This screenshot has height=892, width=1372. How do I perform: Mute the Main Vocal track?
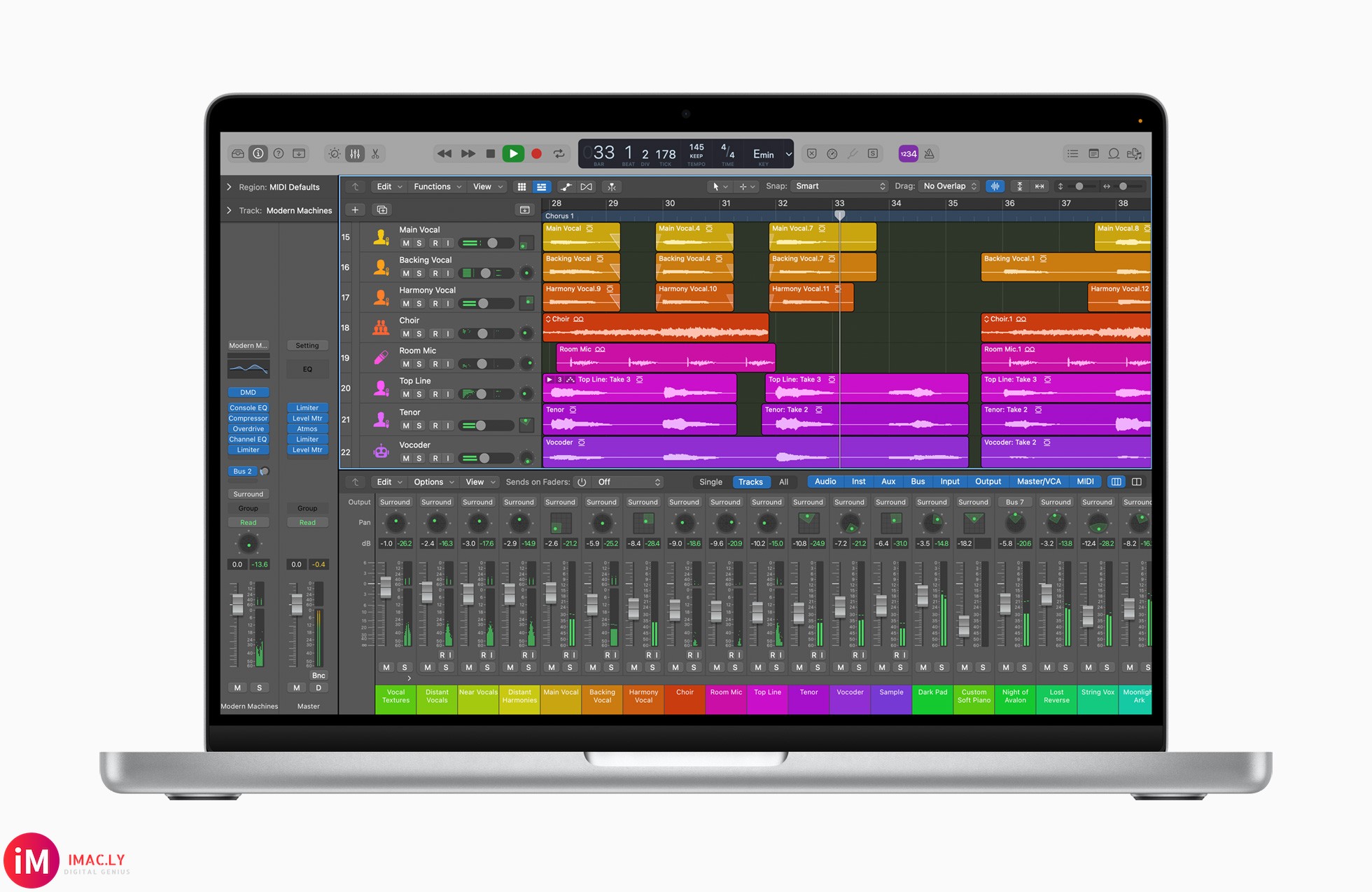coord(406,244)
